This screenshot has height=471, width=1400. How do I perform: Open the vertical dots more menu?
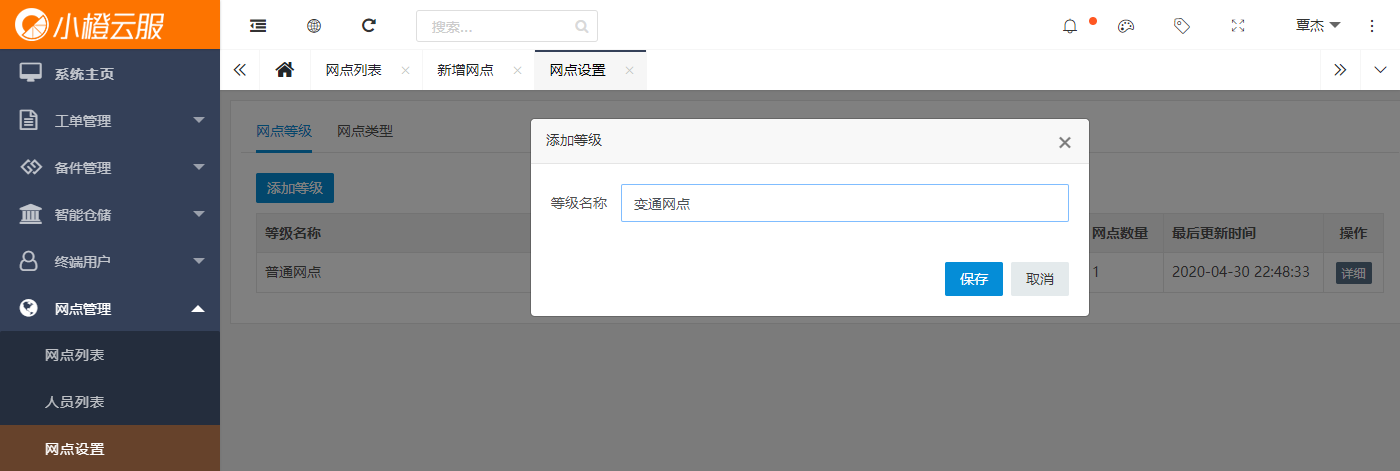tap(1372, 26)
